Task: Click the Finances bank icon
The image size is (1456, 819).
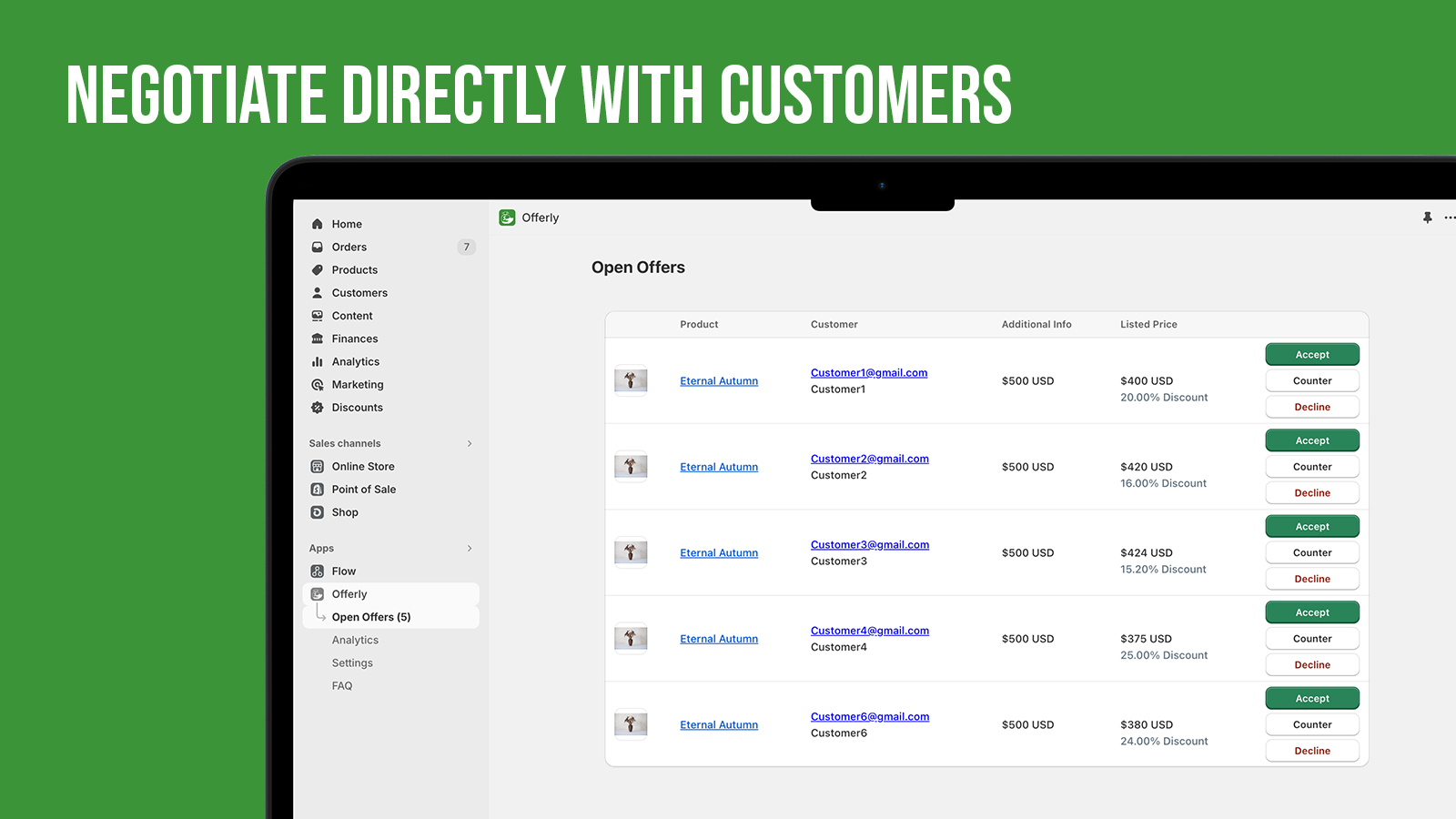Action: [x=318, y=339]
